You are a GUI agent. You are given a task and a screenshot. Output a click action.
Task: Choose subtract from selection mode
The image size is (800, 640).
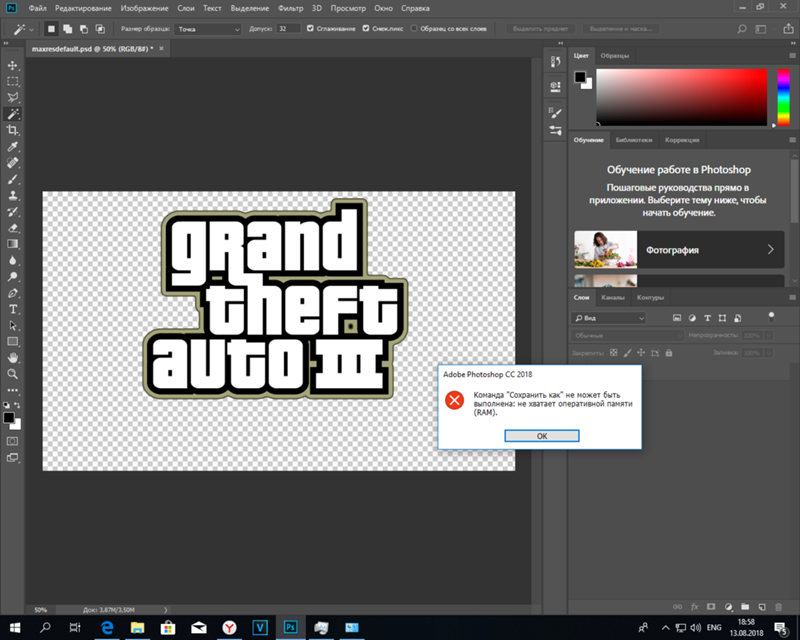[84, 29]
